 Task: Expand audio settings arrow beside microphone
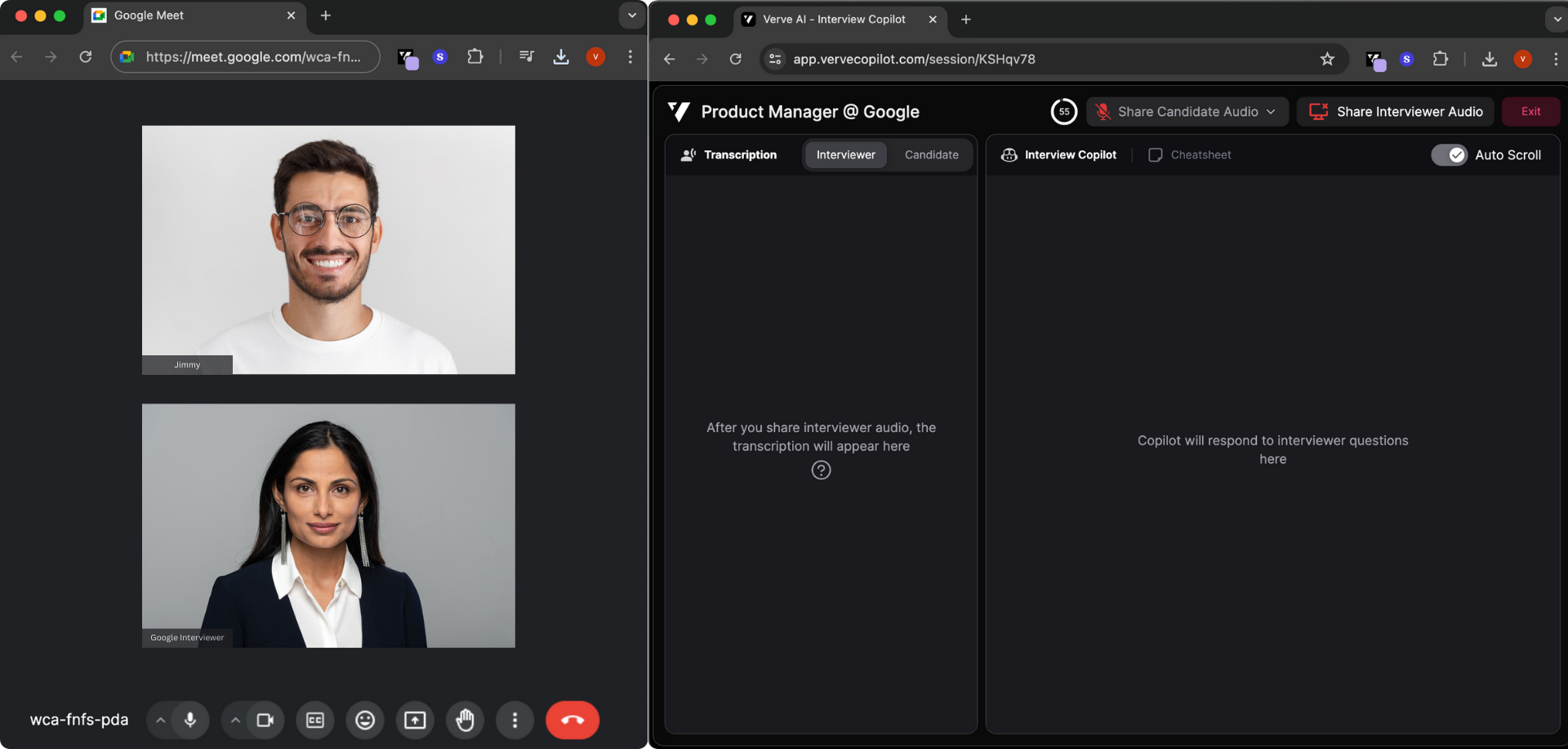tap(160, 720)
